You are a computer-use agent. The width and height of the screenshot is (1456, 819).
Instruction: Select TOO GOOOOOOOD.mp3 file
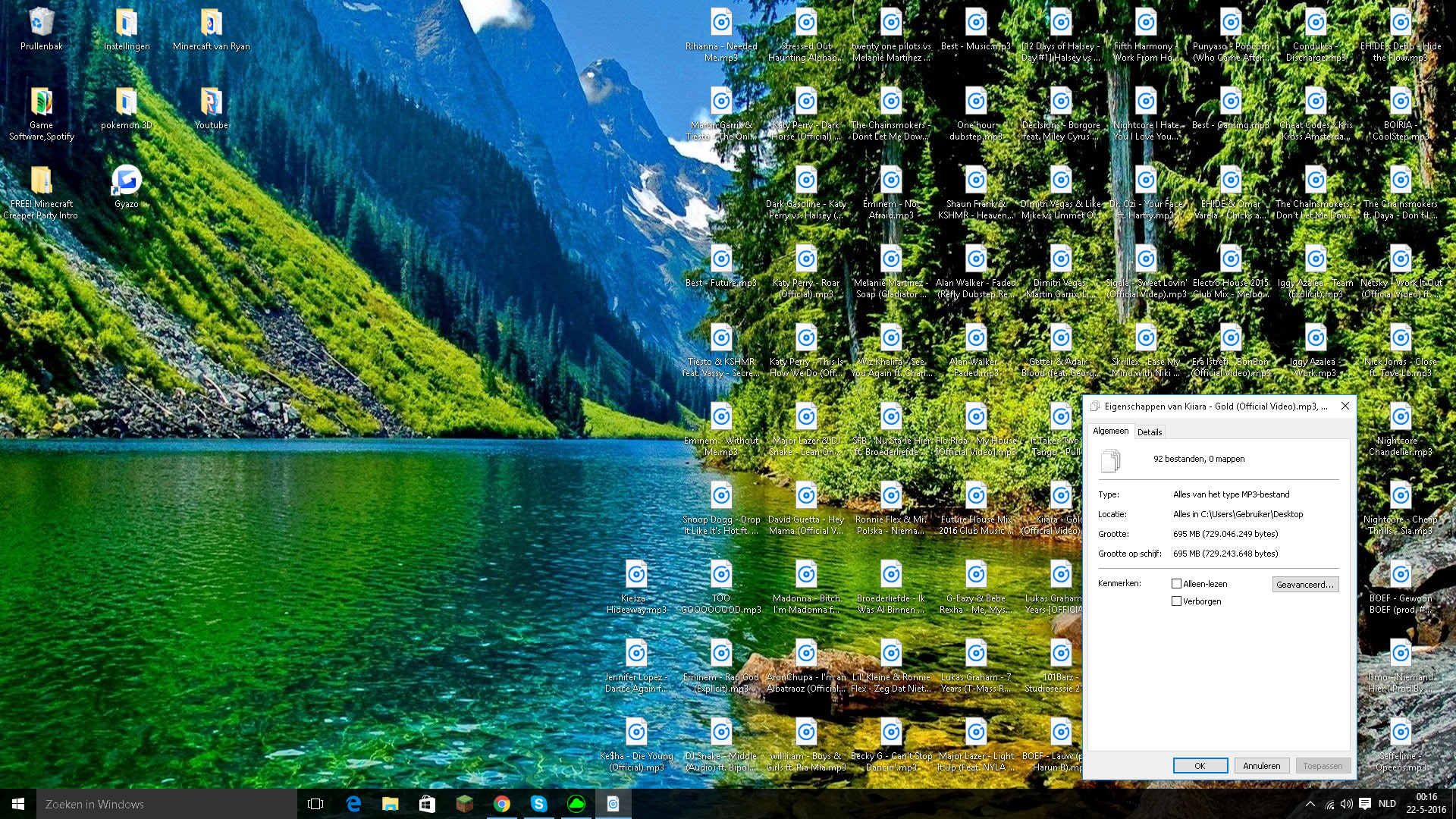(721, 588)
